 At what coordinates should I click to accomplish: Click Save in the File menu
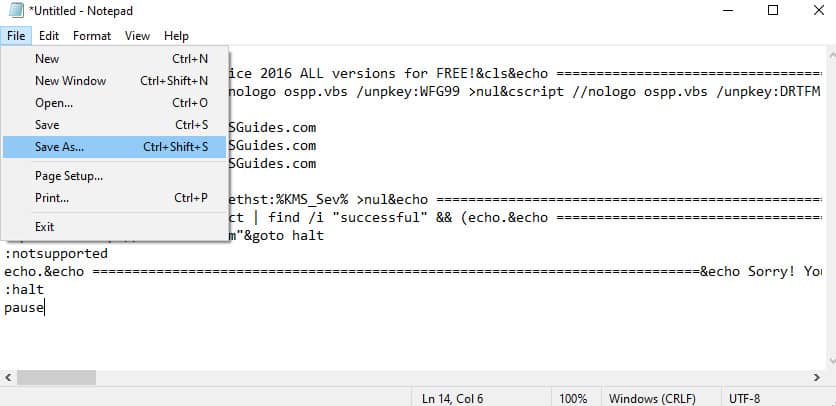[114, 124]
